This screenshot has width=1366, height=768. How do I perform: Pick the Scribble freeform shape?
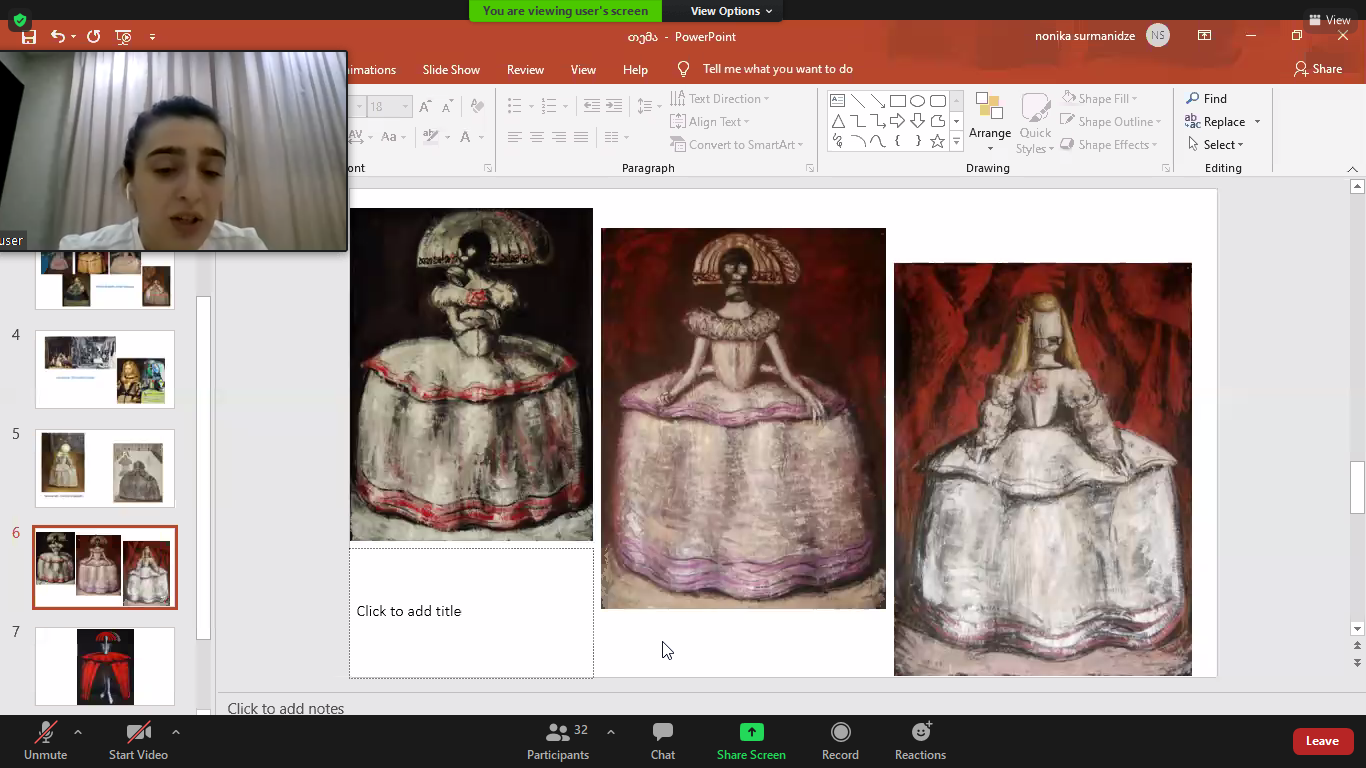pos(838,141)
